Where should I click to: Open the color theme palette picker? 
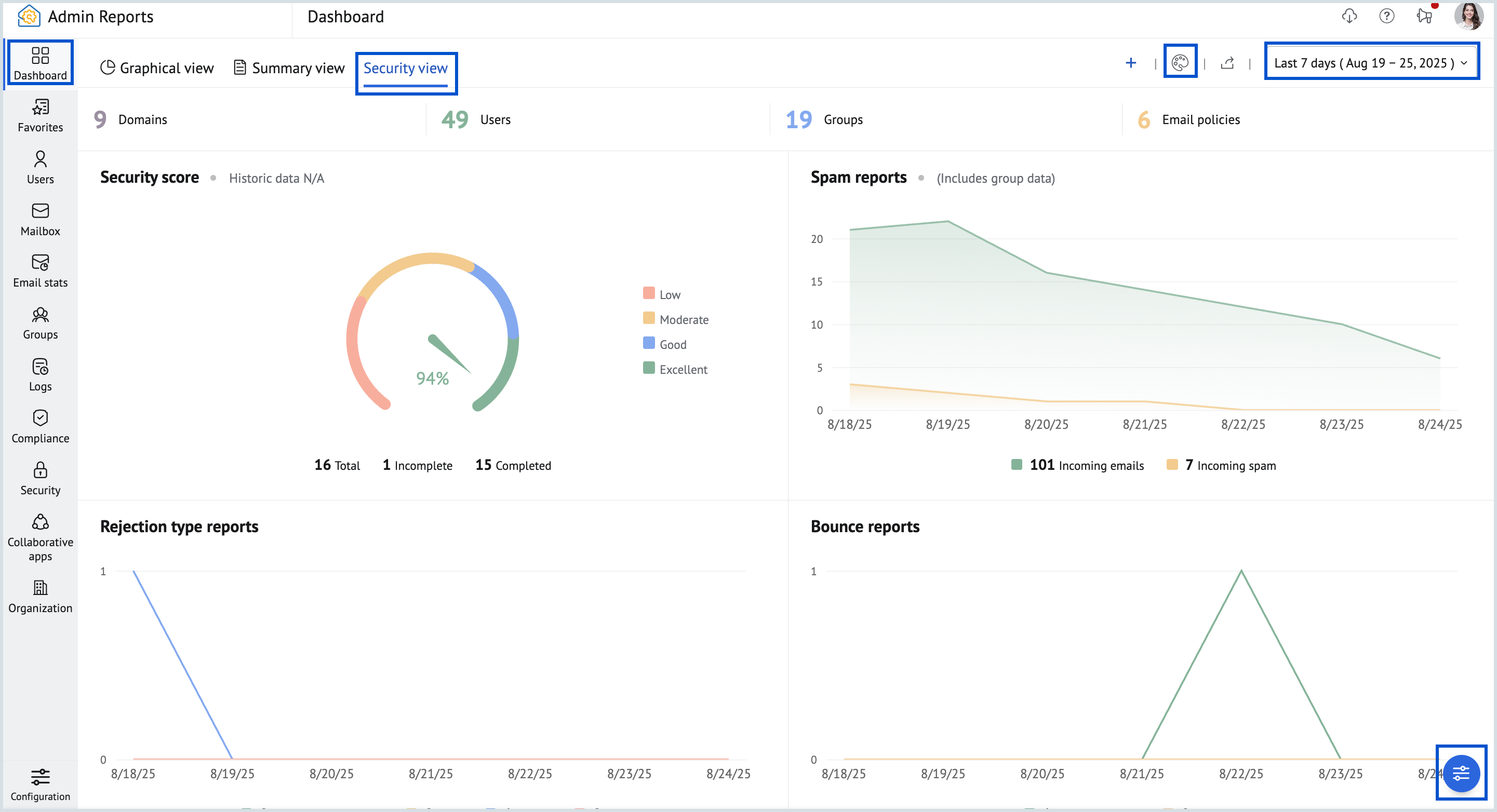tap(1180, 63)
